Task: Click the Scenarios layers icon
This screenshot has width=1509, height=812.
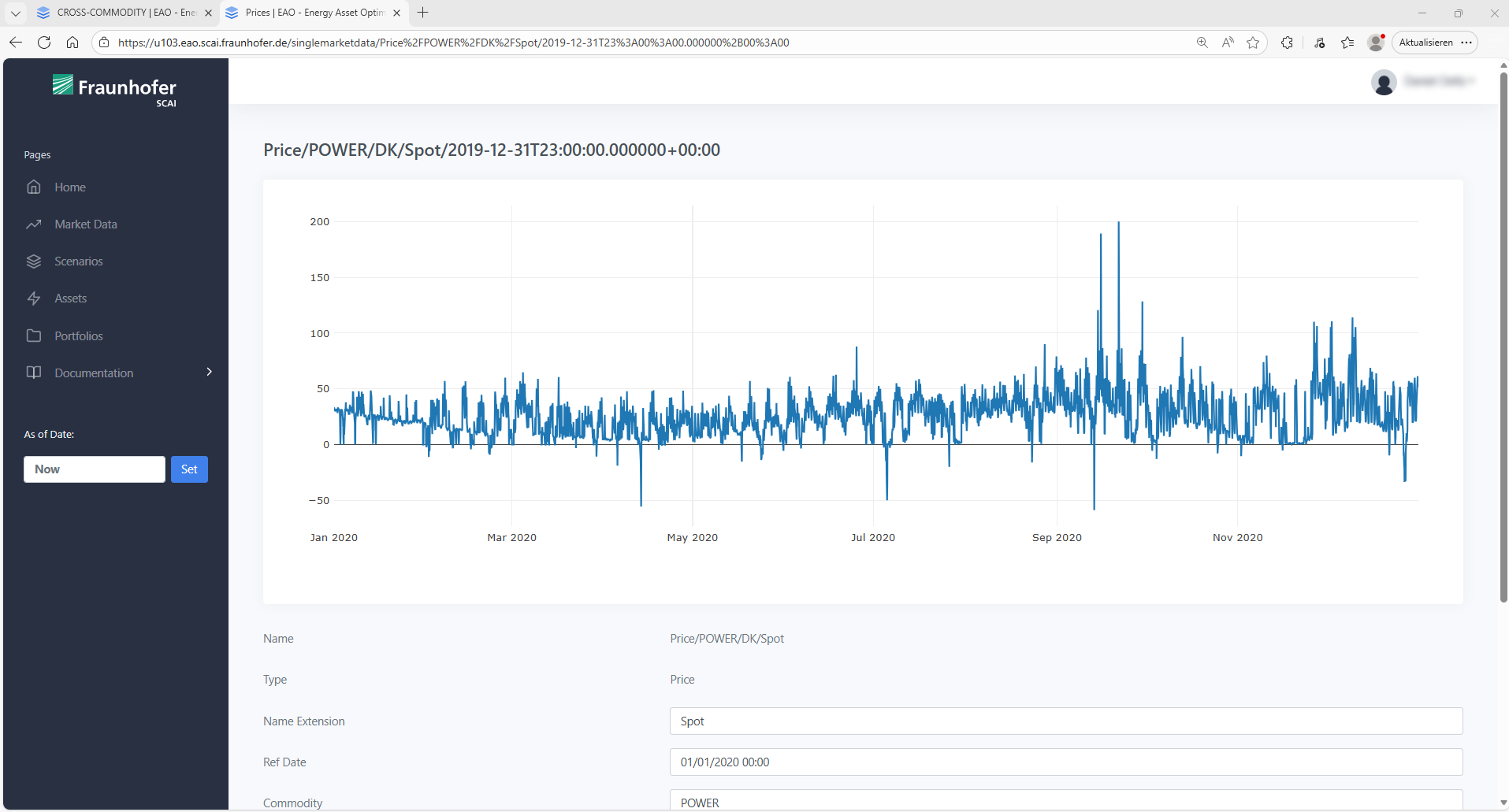Action: [34, 261]
